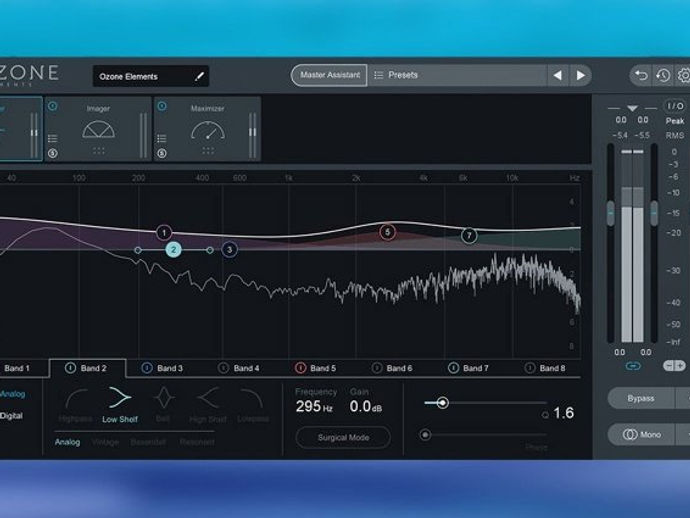
Task: Toggle Band 4 power button
Action: coord(224,368)
